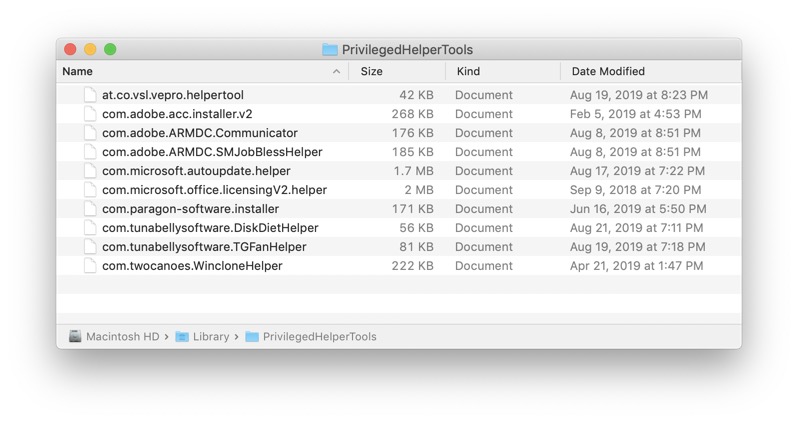Image resolution: width=798 pixels, height=423 pixels.
Task: Go to Library in path bar
Action: click(211, 336)
